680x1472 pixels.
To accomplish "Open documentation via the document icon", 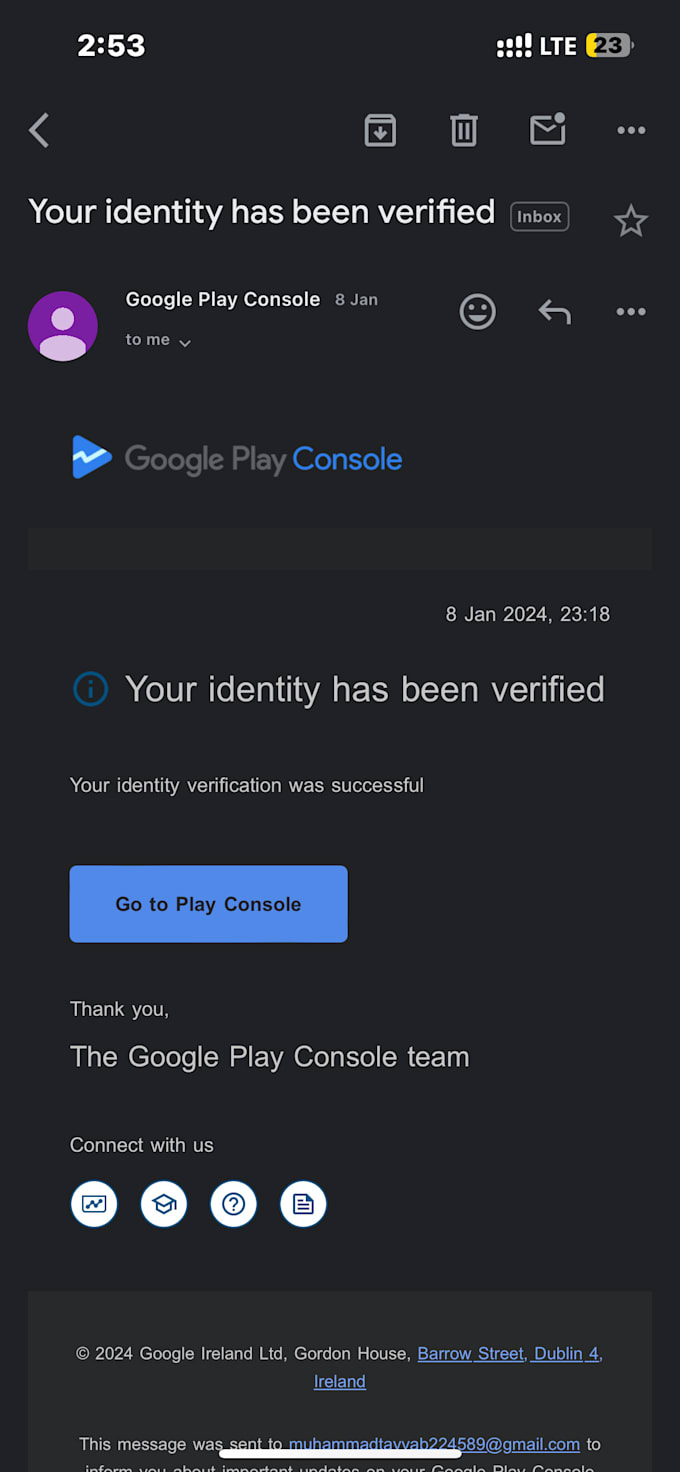I will pos(303,1204).
